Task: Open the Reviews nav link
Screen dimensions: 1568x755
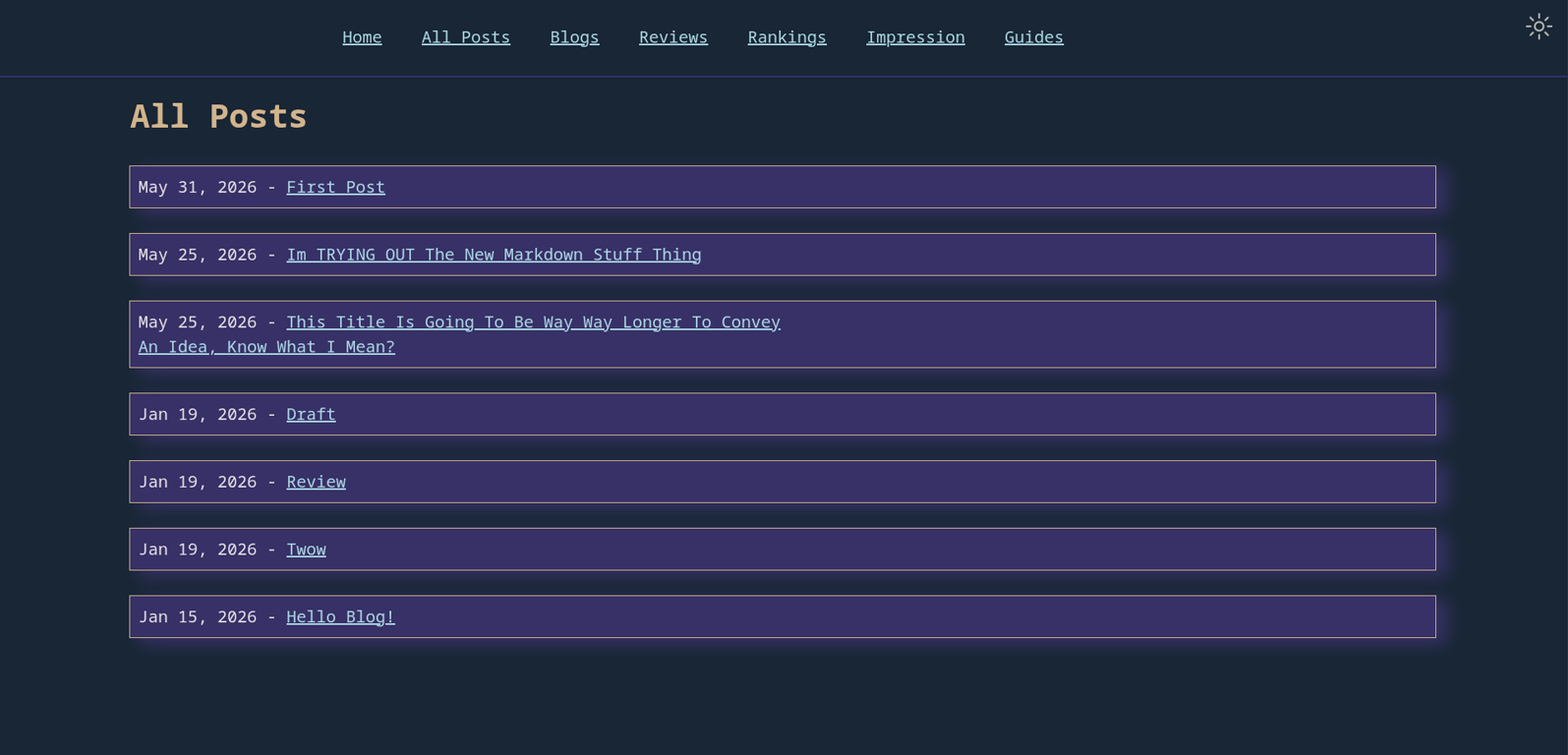Action: (x=673, y=37)
